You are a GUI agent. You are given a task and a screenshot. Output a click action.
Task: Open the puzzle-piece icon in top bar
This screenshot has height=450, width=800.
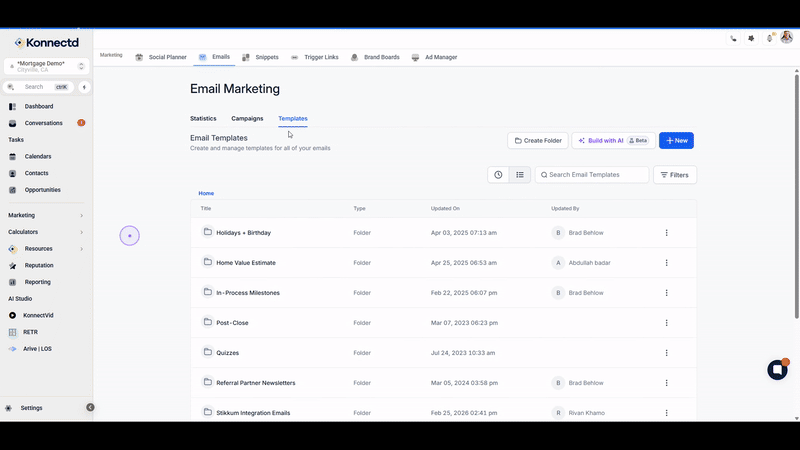coord(751,38)
